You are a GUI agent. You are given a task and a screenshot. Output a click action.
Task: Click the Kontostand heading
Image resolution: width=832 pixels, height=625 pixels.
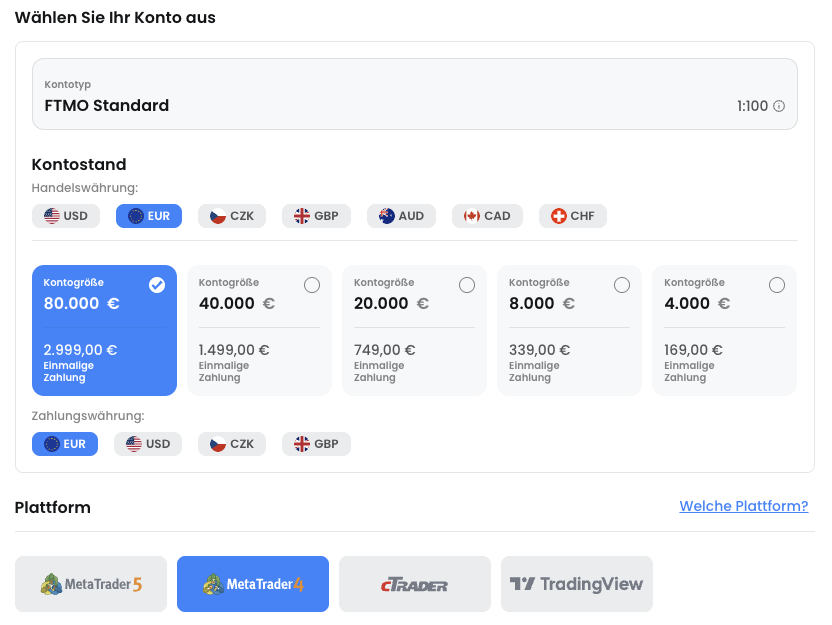point(79,164)
